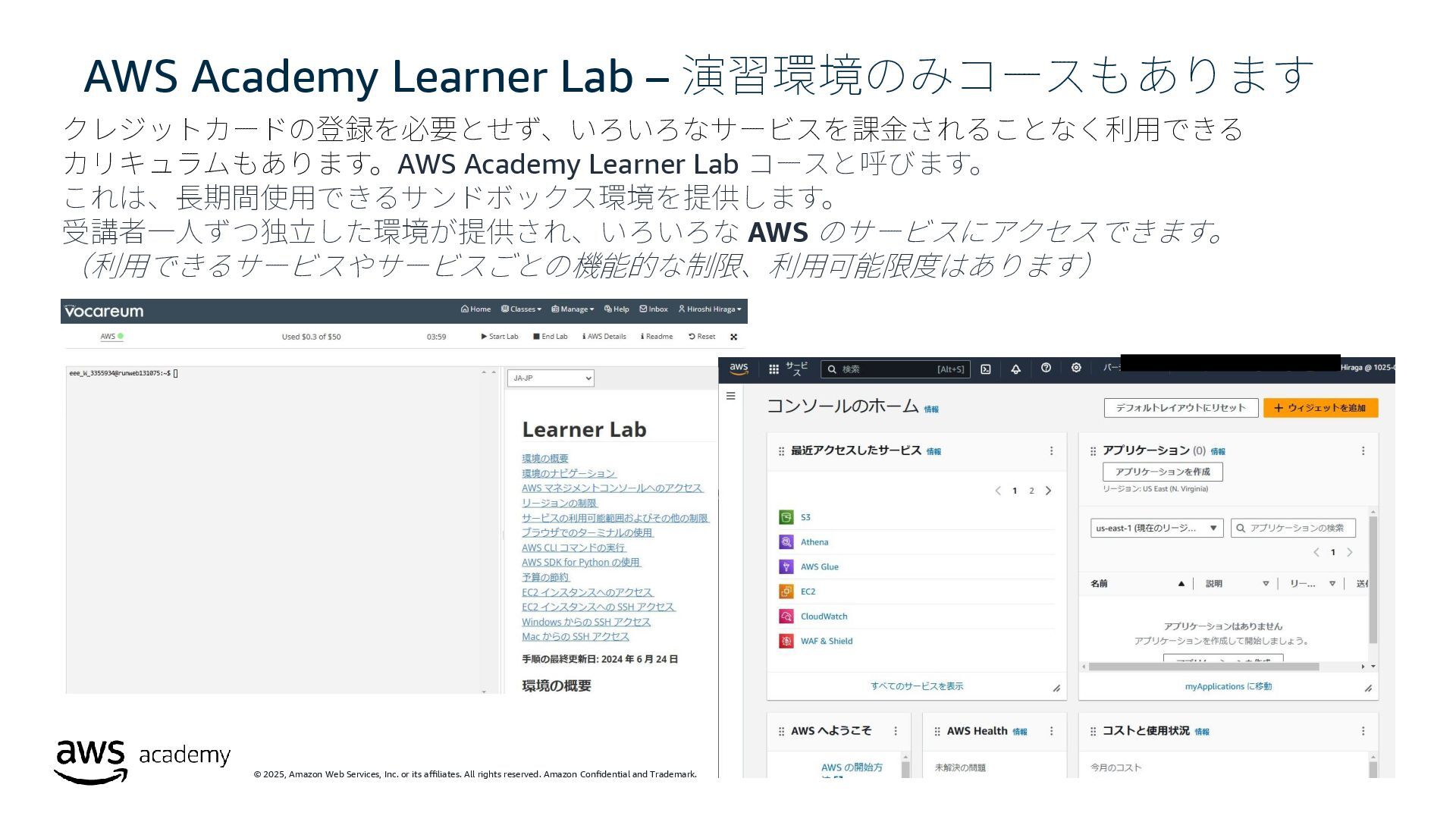Image resolution: width=1456 pixels, height=819 pixels.
Task: Open the console side navigation hamburger
Action: 731,396
